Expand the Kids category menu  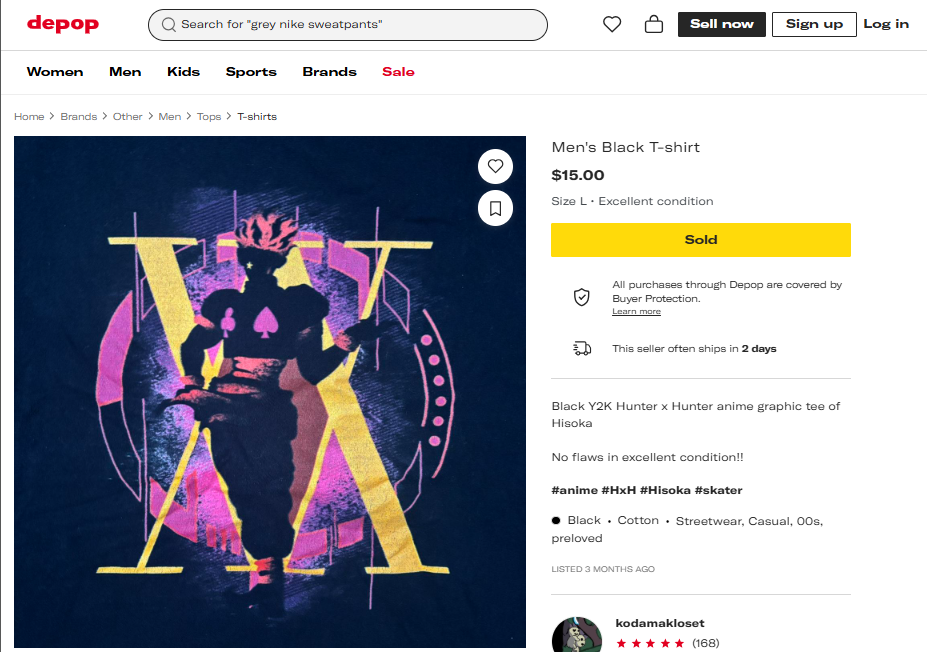[x=183, y=72]
